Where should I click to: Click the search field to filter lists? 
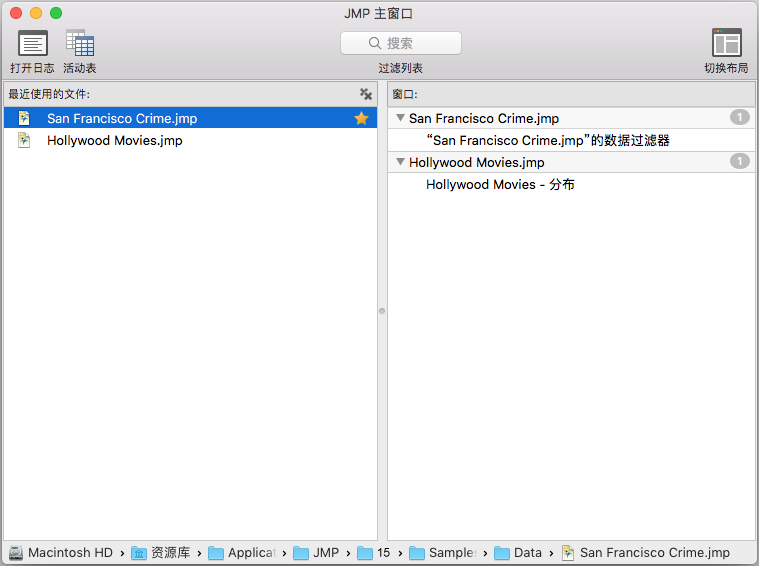(x=401, y=43)
